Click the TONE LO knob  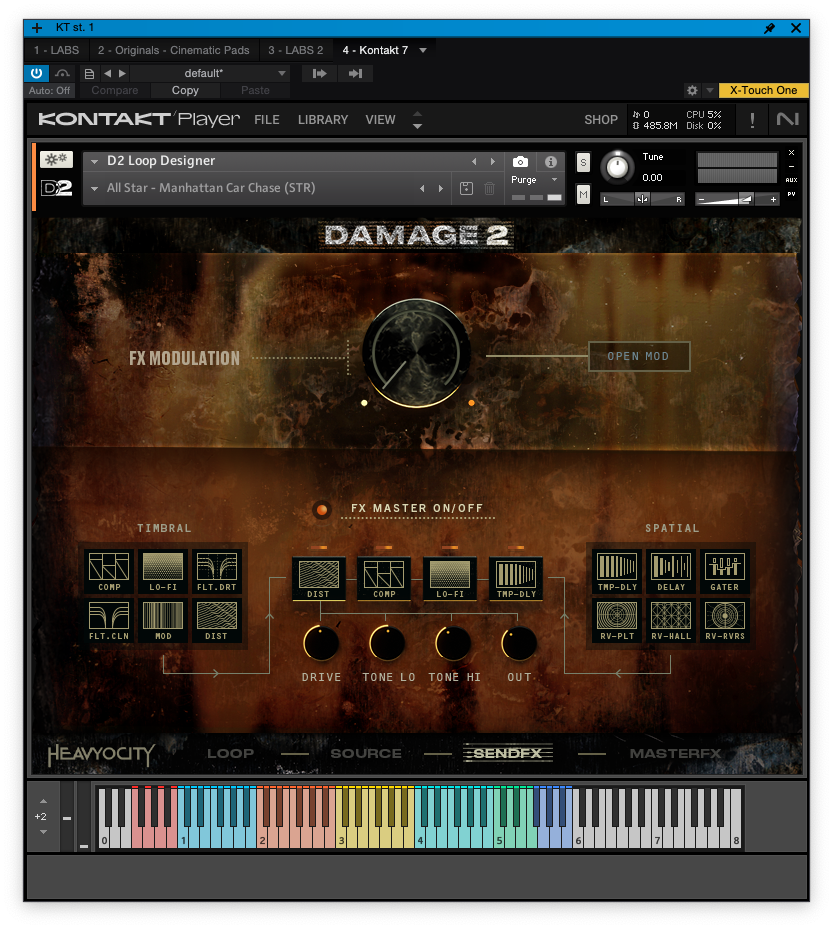(387, 643)
